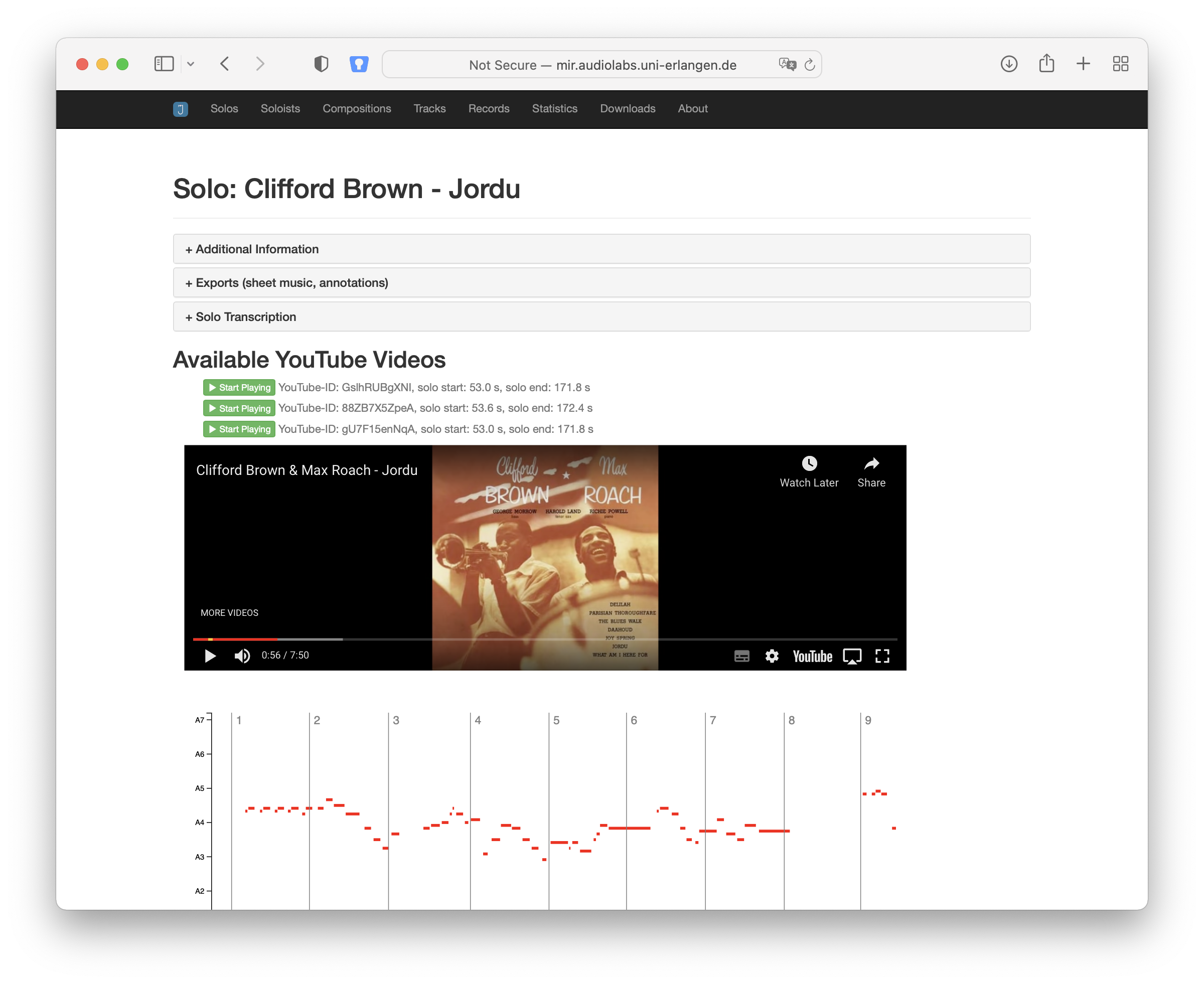Open the Records menu item
The height and width of the screenshot is (984, 1204).
tap(489, 109)
